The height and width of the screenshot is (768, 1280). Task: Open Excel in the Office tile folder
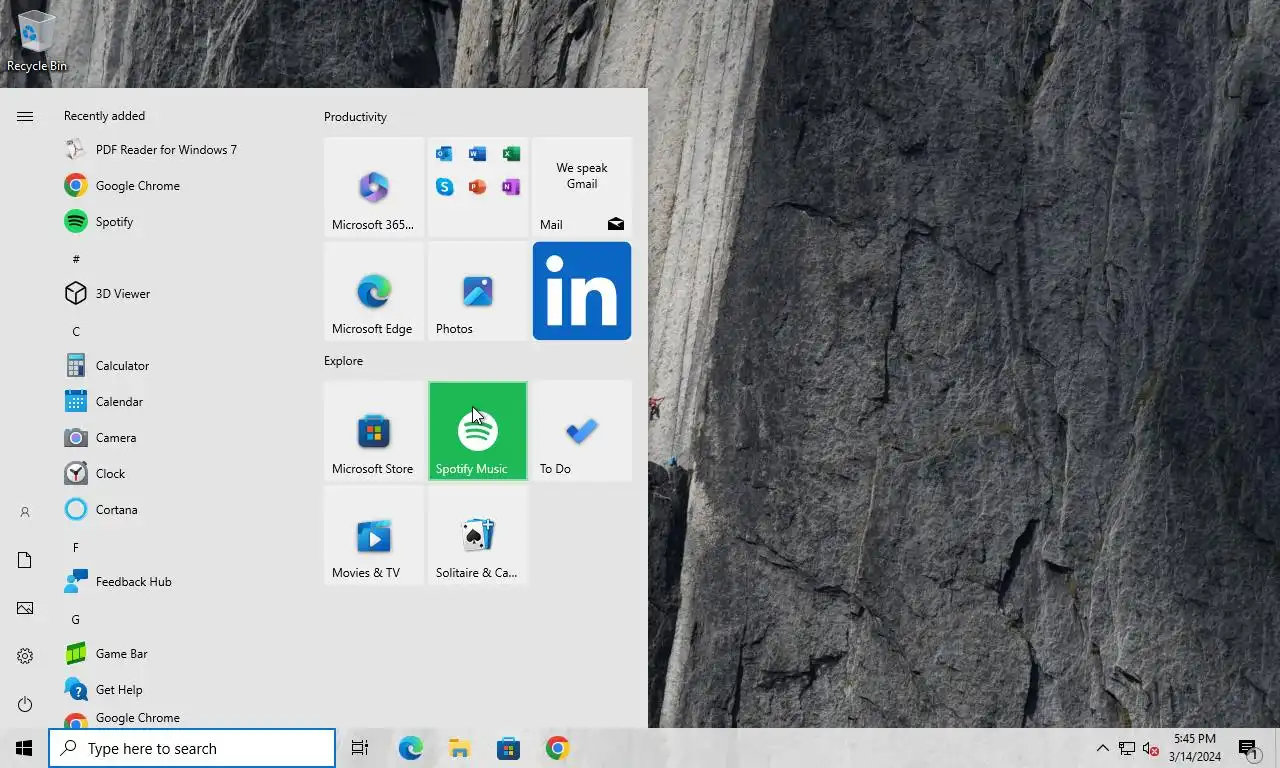tap(511, 154)
